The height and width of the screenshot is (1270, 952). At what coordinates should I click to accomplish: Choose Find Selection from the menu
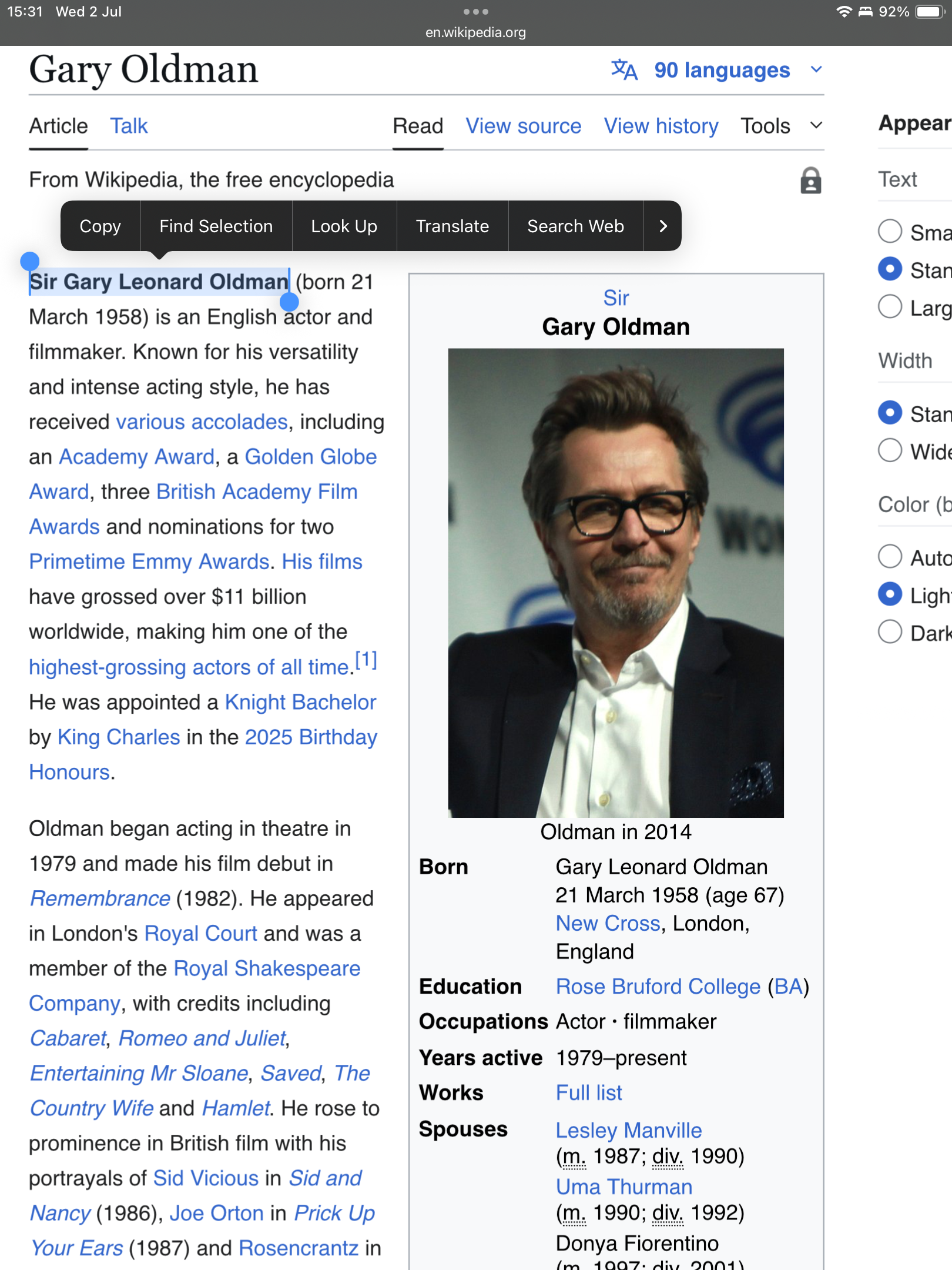coord(216,226)
